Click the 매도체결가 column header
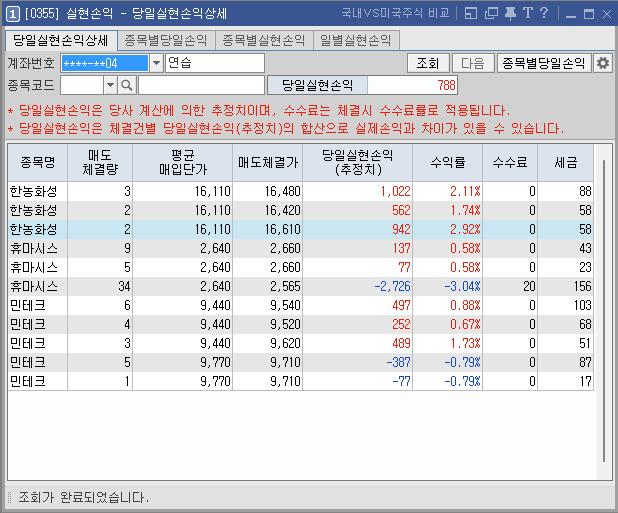Viewport: 618px width, 513px height. tap(268, 162)
